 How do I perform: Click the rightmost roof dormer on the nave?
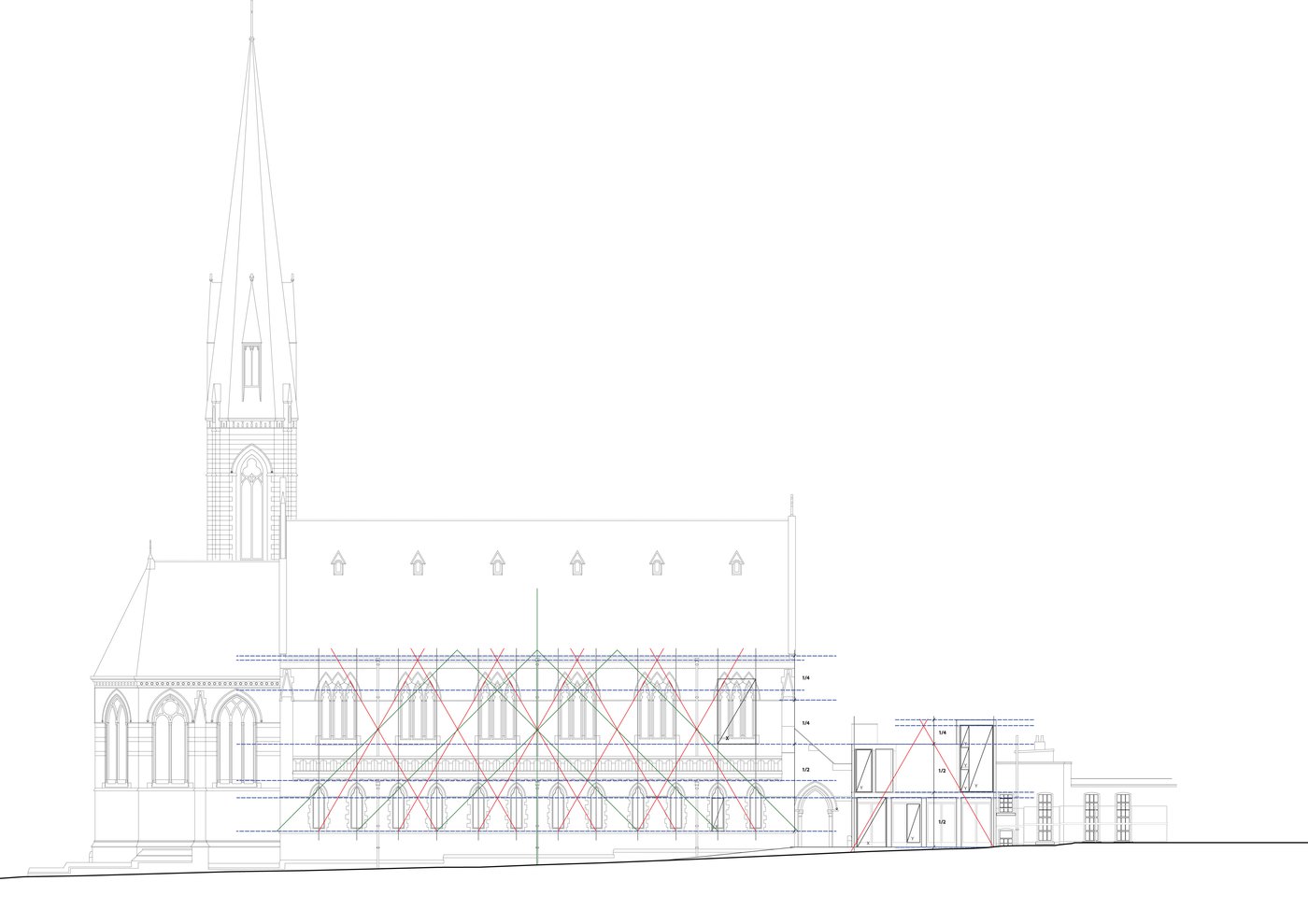coord(737,561)
